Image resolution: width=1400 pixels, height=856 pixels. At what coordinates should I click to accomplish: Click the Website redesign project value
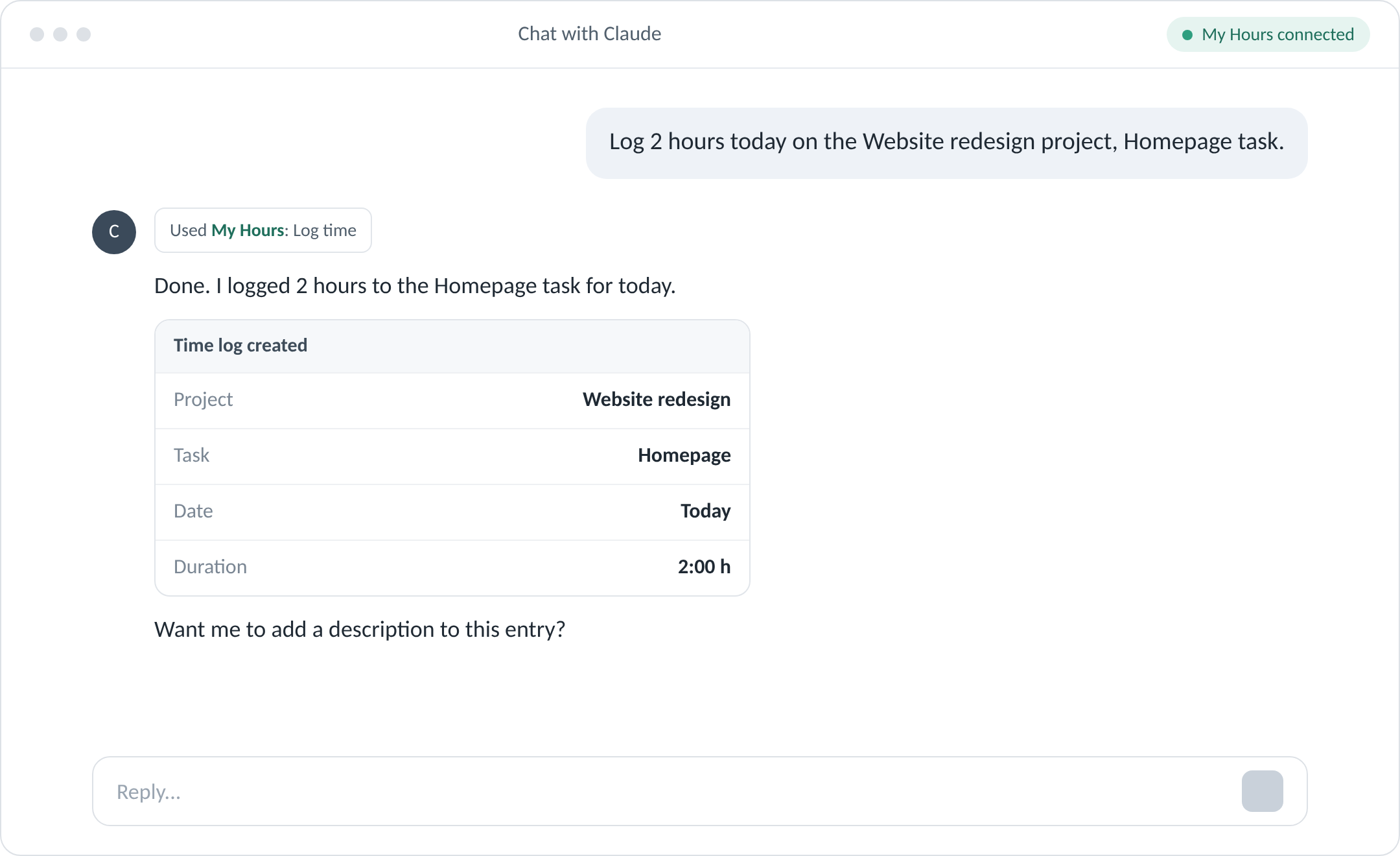click(657, 399)
